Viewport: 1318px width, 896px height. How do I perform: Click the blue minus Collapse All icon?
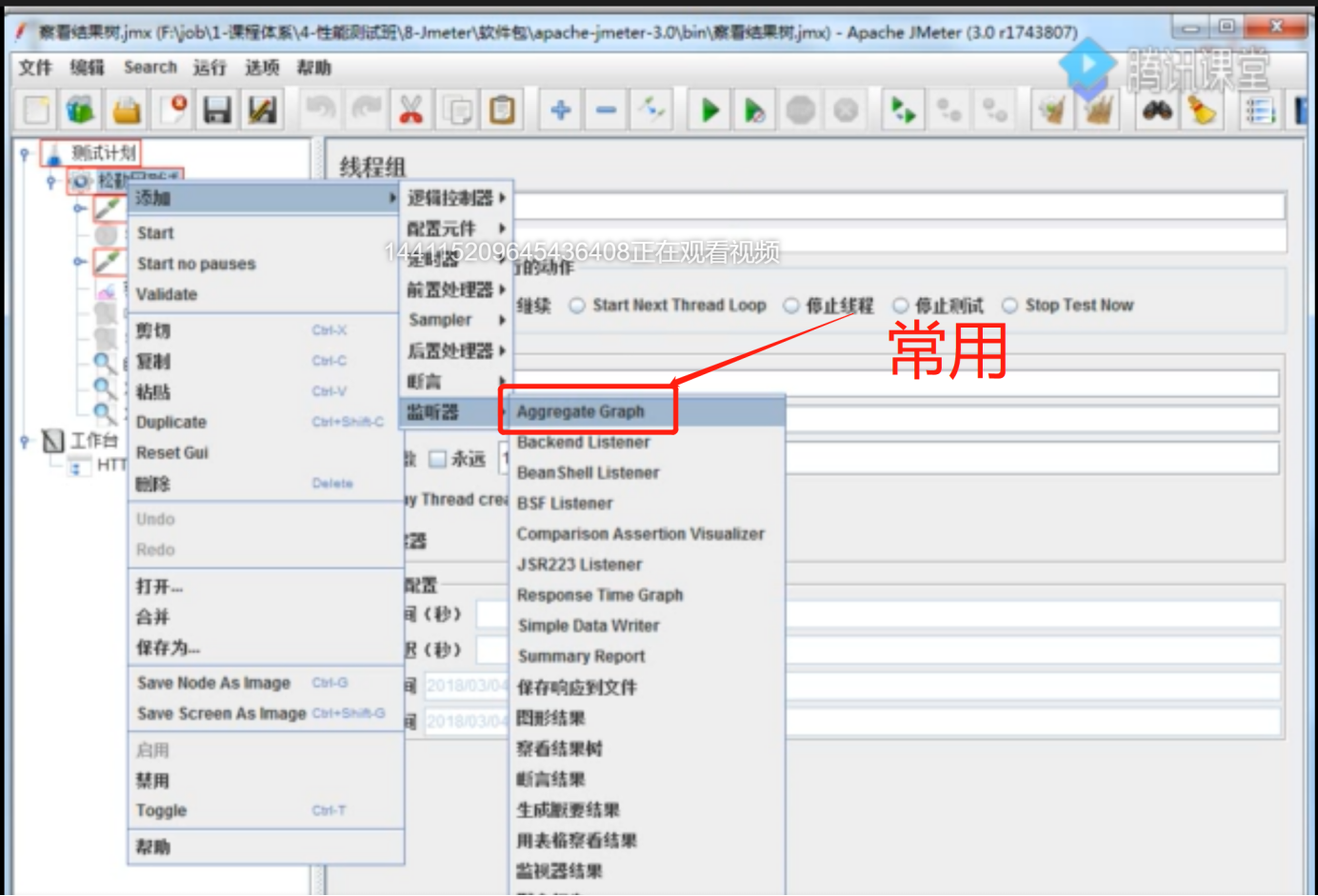[606, 110]
